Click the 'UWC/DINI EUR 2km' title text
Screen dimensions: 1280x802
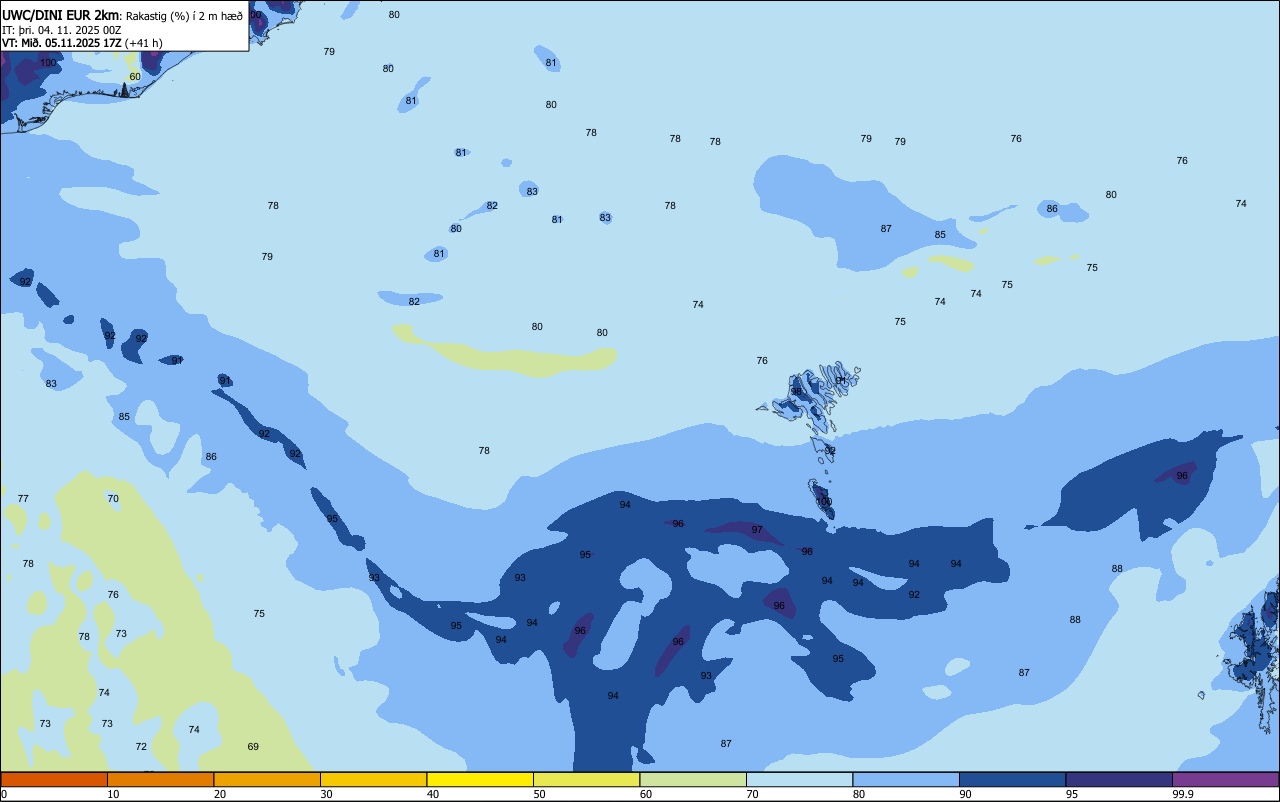61,15
